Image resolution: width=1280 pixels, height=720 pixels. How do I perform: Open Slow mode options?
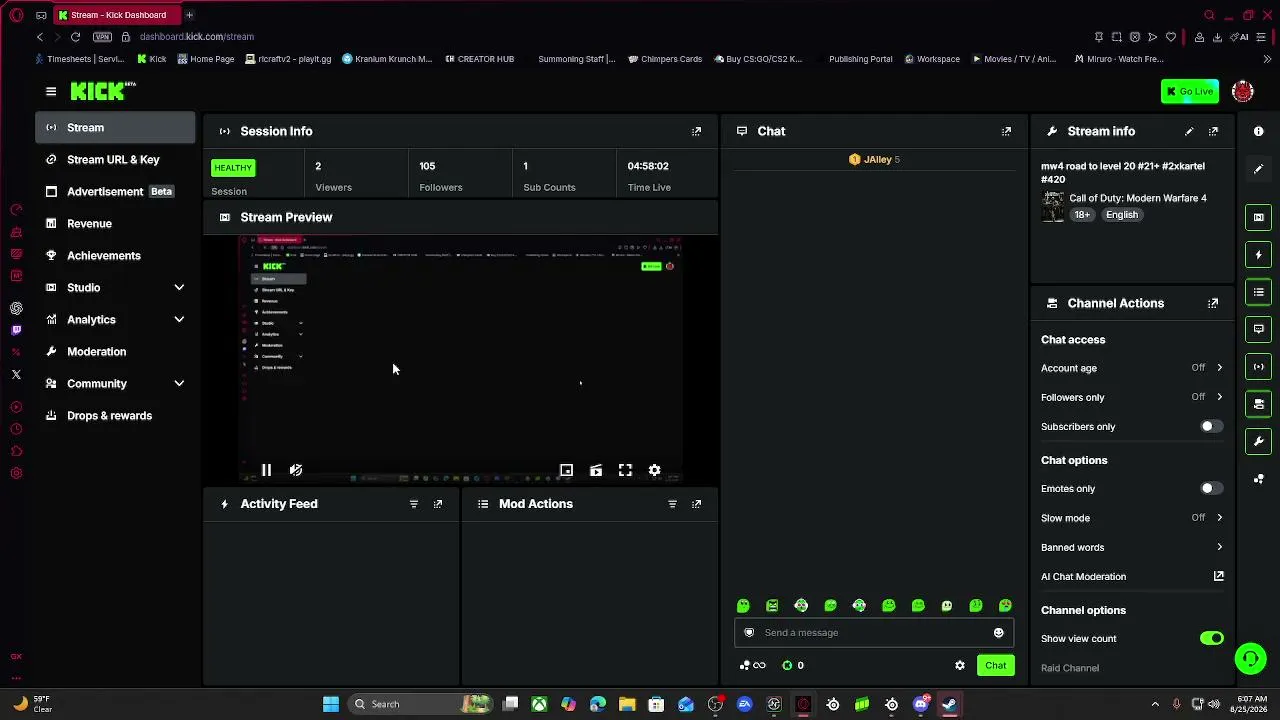click(x=1132, y=518)
